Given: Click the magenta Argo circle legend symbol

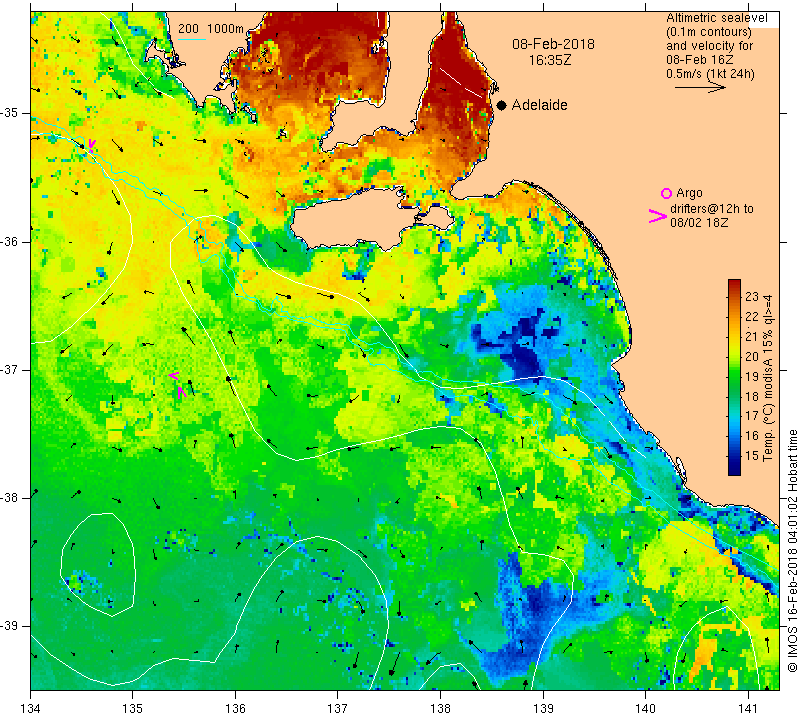Looking at the screenshot, I should (666, 193).
